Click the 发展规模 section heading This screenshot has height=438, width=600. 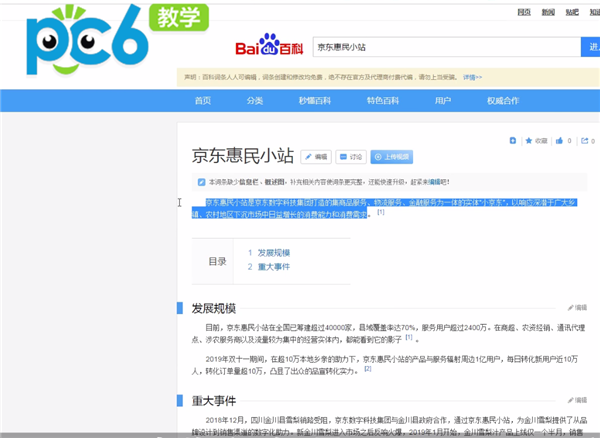214,308
